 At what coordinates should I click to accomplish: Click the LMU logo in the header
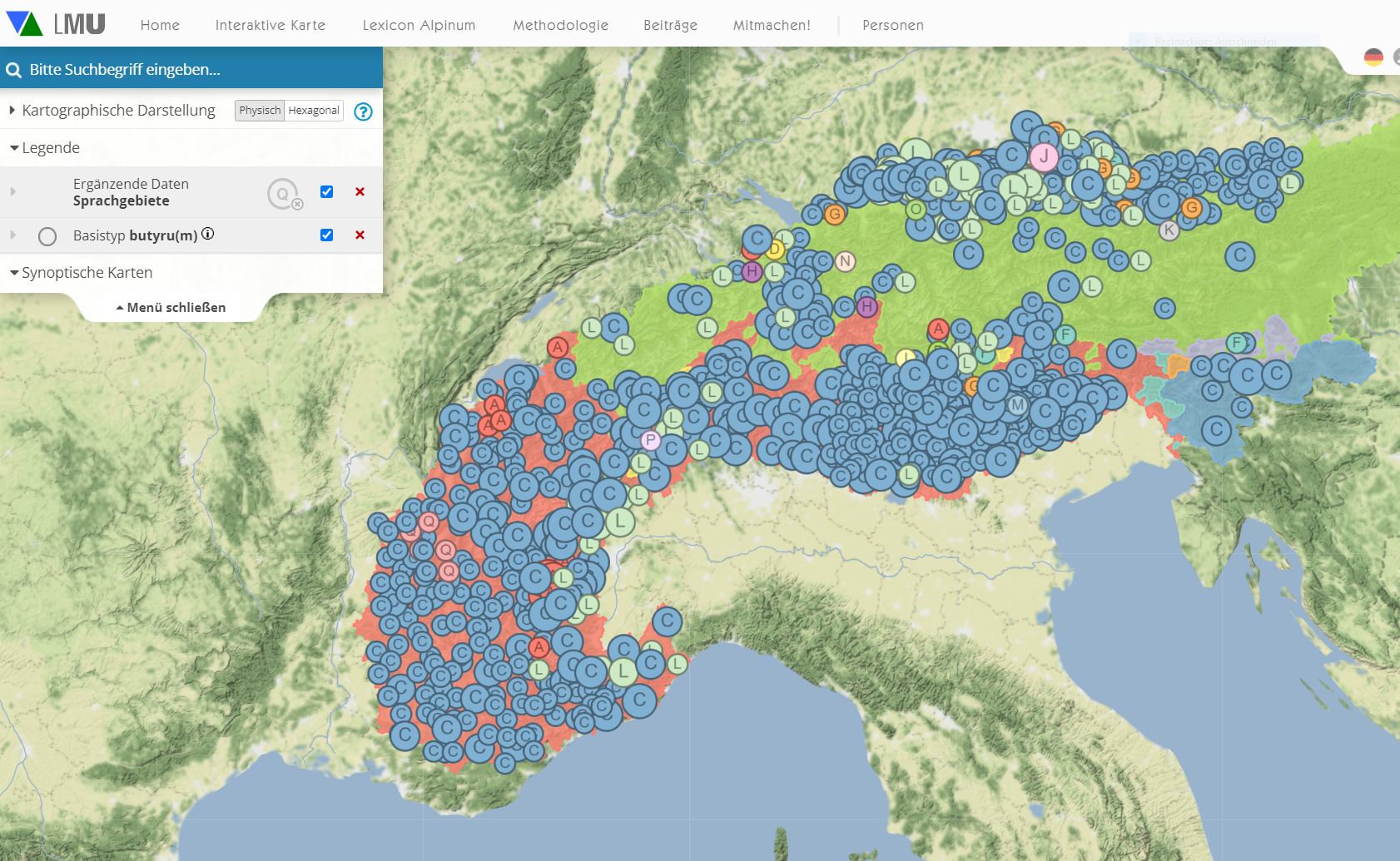coord(56,23)
